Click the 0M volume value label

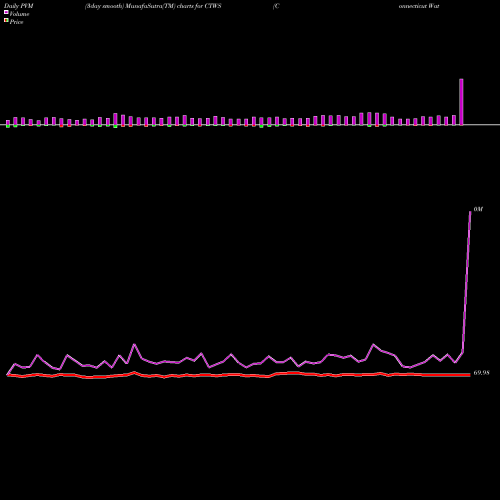(478, 209)
